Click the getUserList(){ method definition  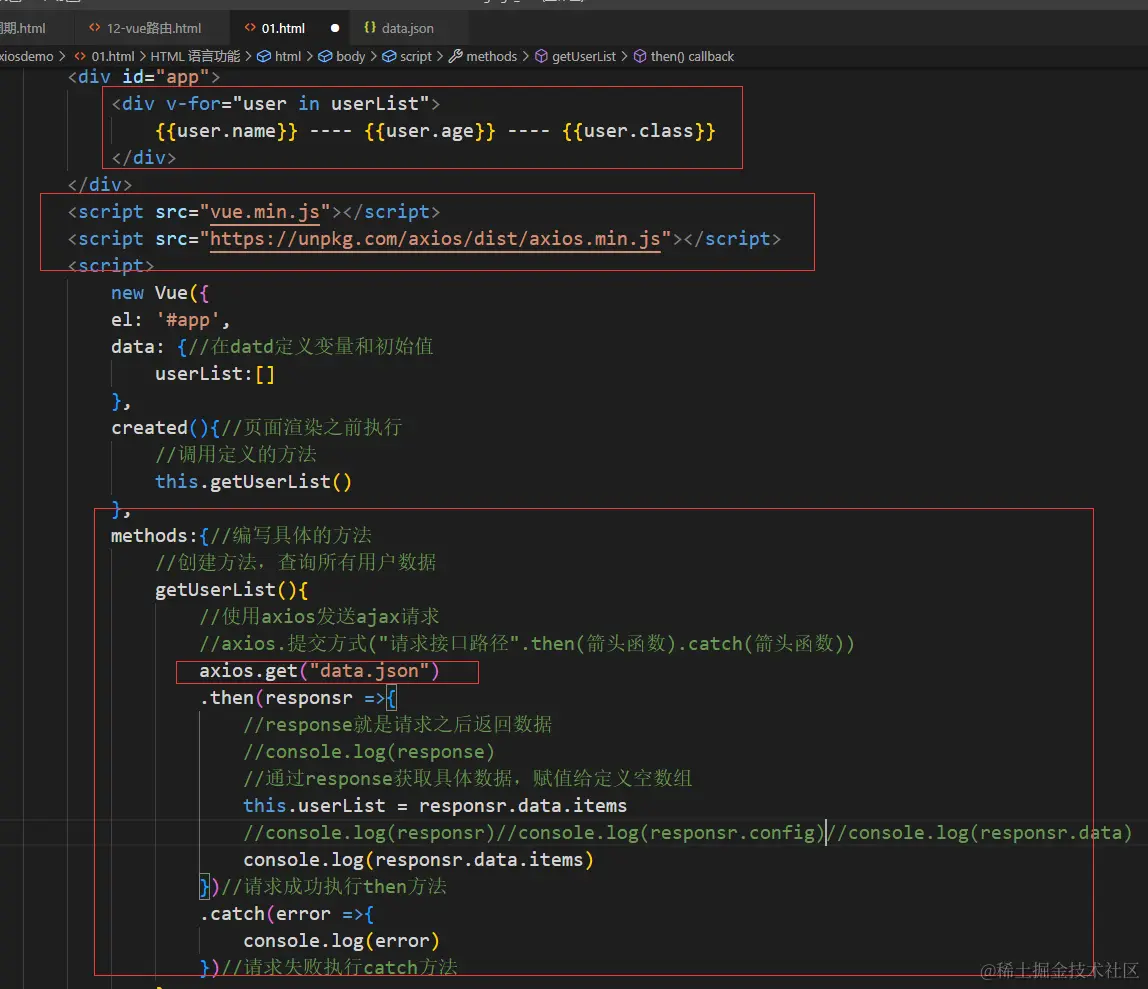tap(231, 589)
